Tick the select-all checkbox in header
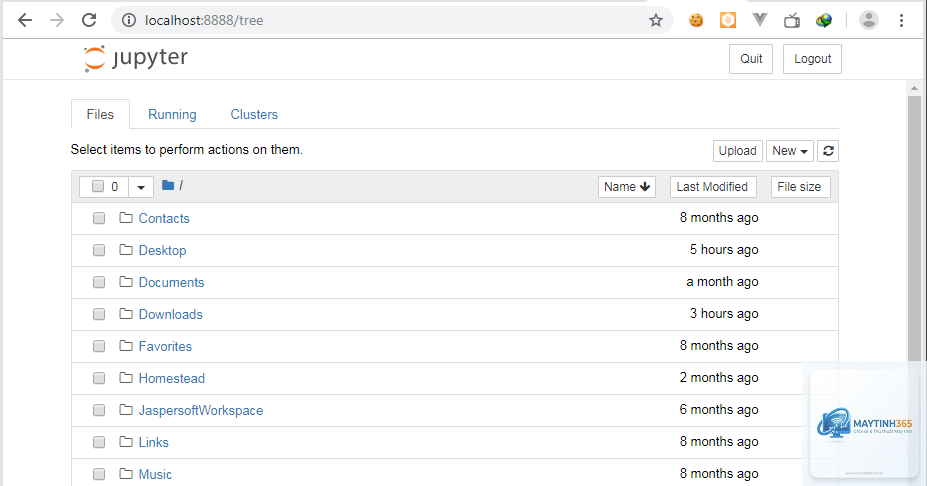The width and height of the screenshot is (927, 486). point(98,187)
